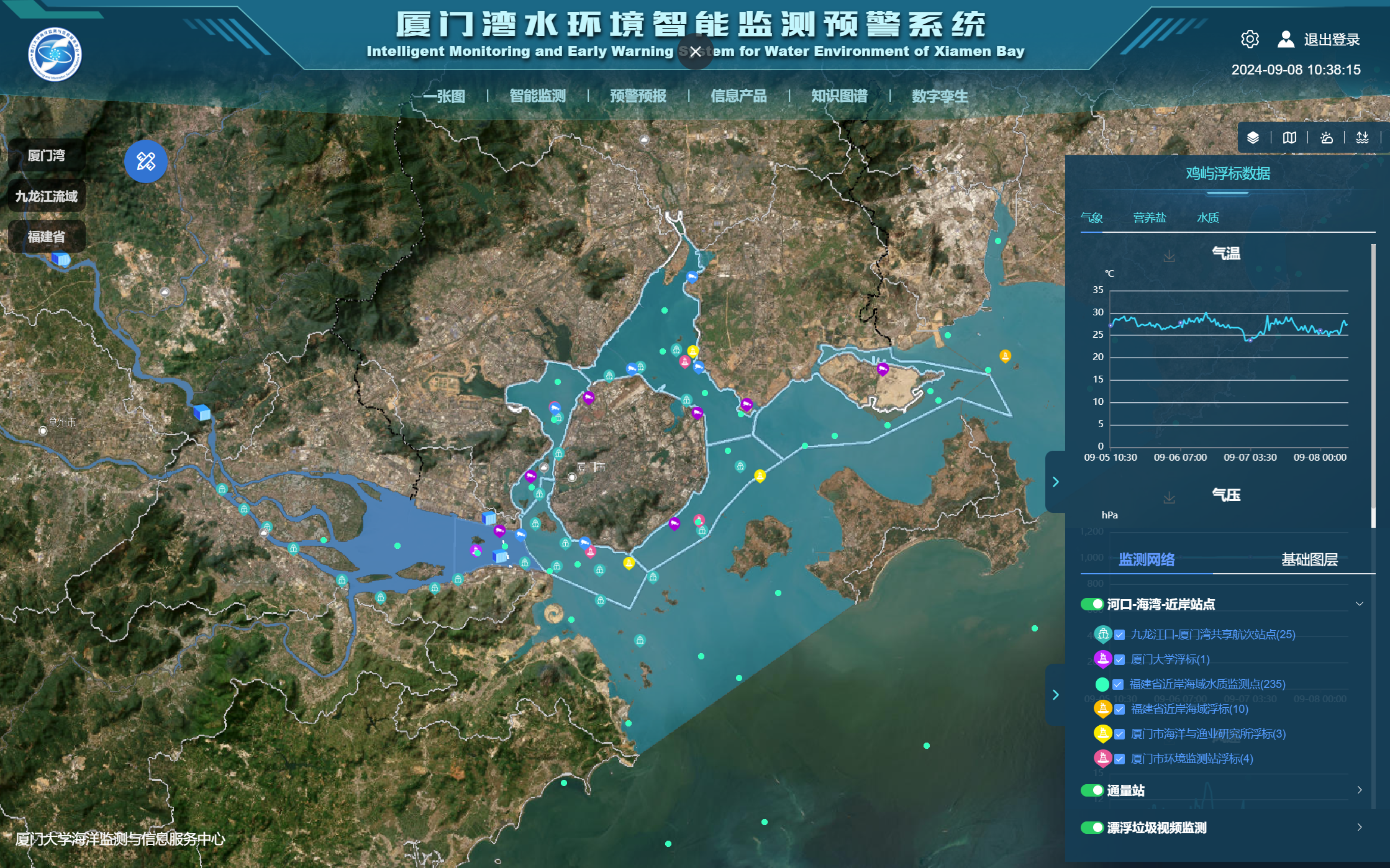
Task: Collapse the buoy data panel arrow
Action: 1055,482
